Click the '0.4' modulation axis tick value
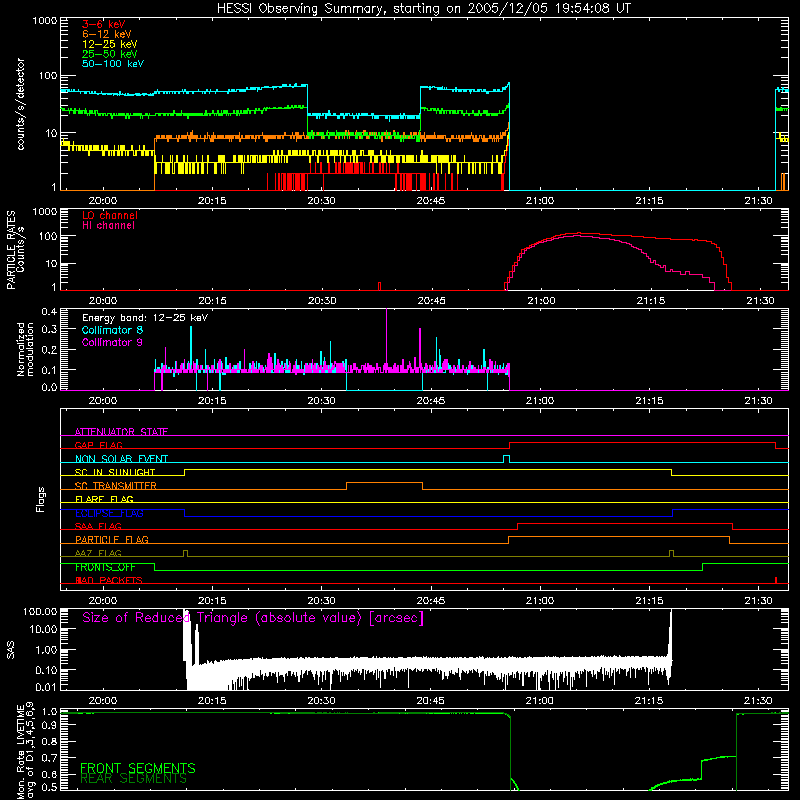The width and height of the screenshot is (800, 800). pyautogui.click(x=49, y=312)
